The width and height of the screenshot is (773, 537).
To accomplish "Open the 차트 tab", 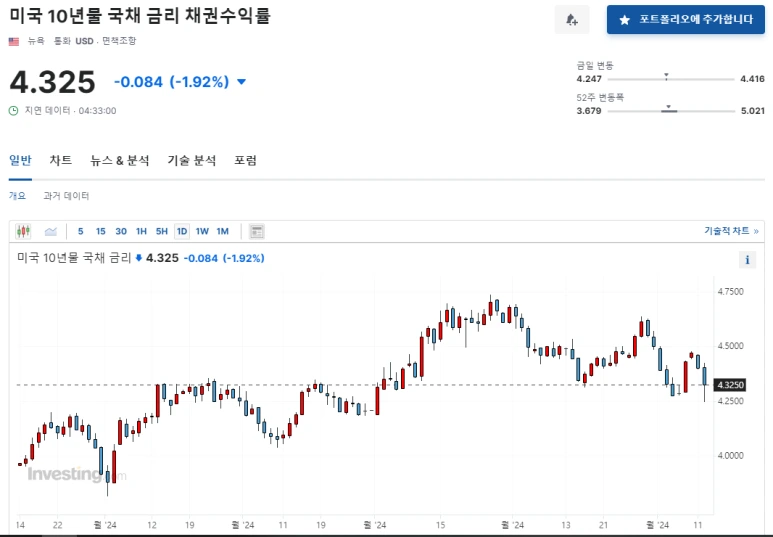I will coord(61,160).
